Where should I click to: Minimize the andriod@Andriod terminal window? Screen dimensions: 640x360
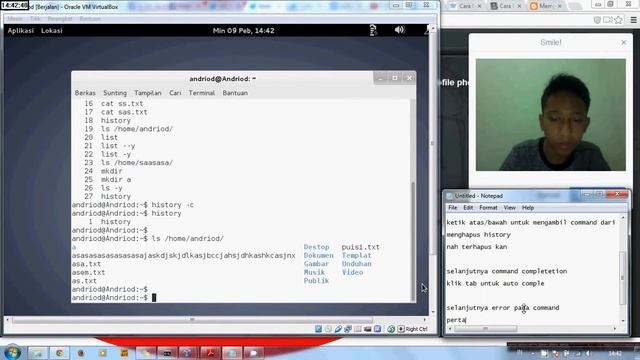click(380, 78)
